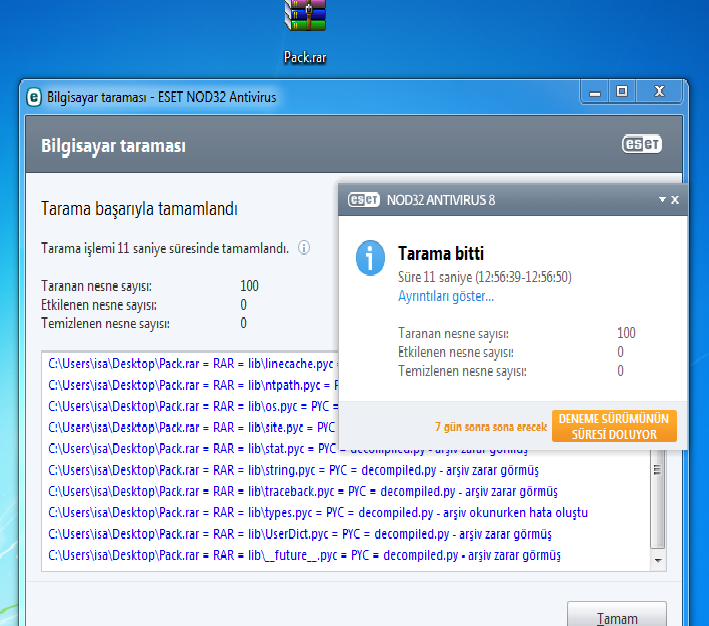
Task: Select the log row for lib\traceback.pyc
Action: pos(303,491)
